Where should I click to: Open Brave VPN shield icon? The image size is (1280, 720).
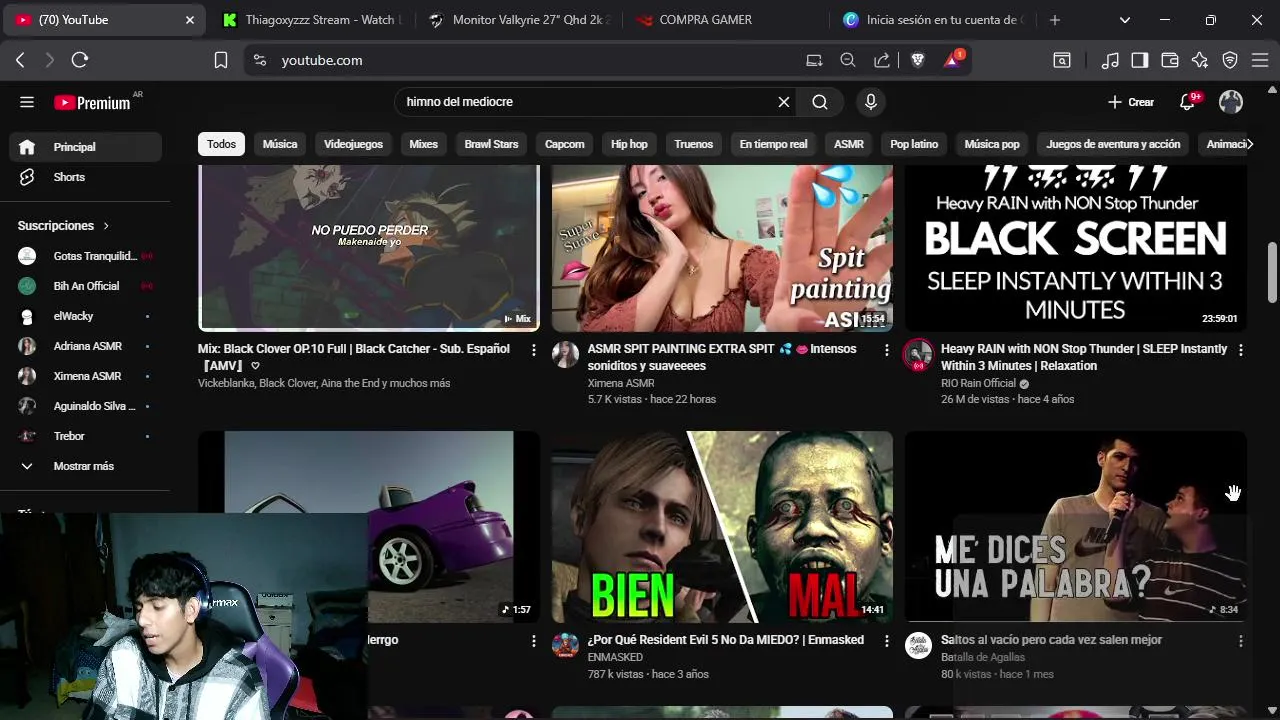1230,60
